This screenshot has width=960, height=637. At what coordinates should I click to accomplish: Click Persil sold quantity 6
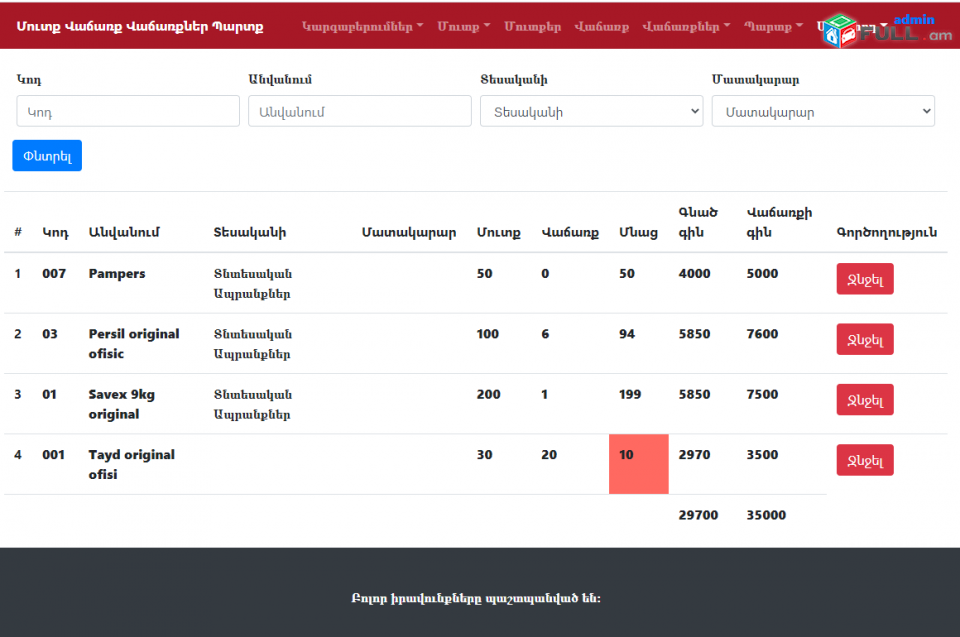tap(545, 334)
